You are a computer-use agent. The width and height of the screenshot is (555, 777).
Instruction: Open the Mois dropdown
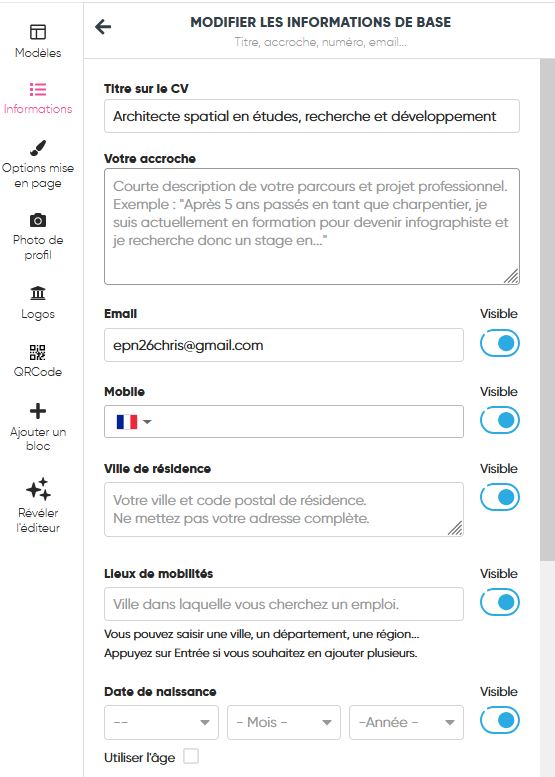click(283, 722)
